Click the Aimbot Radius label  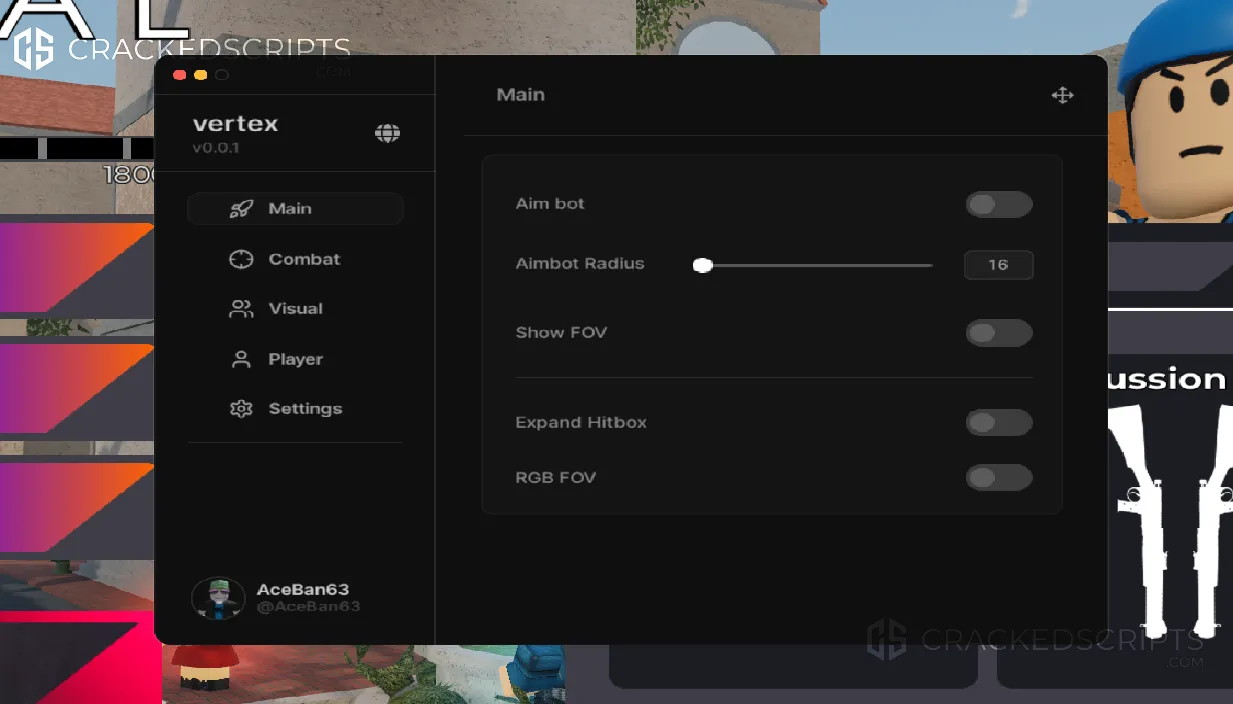point(580,264)
